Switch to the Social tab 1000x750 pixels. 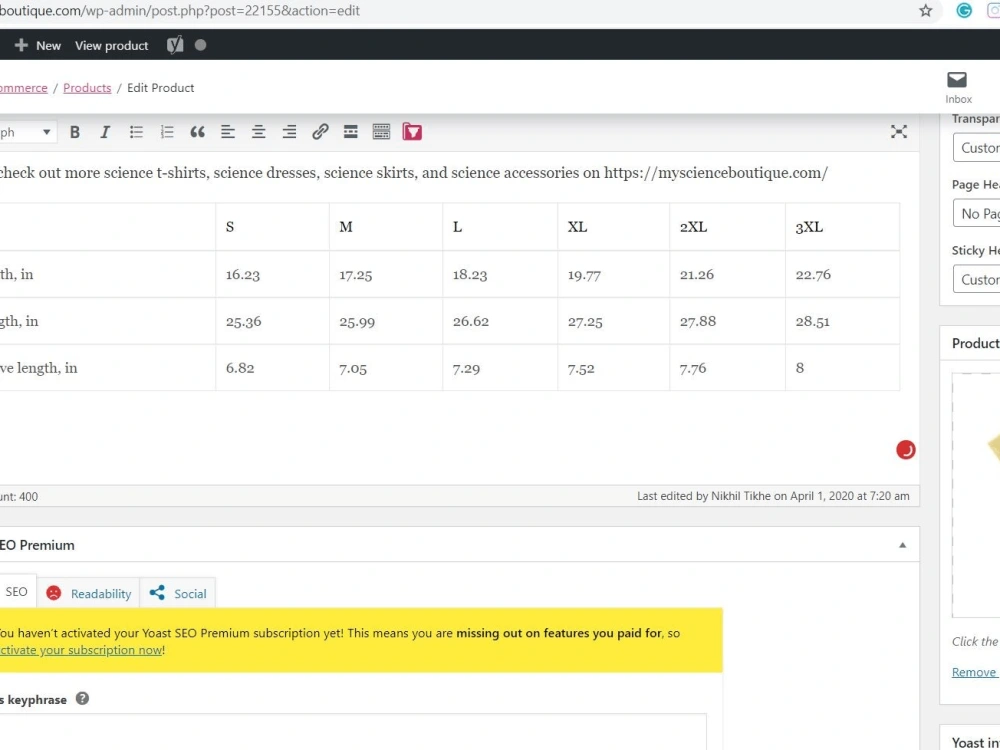pyautogui.click(x=178, y=593)
